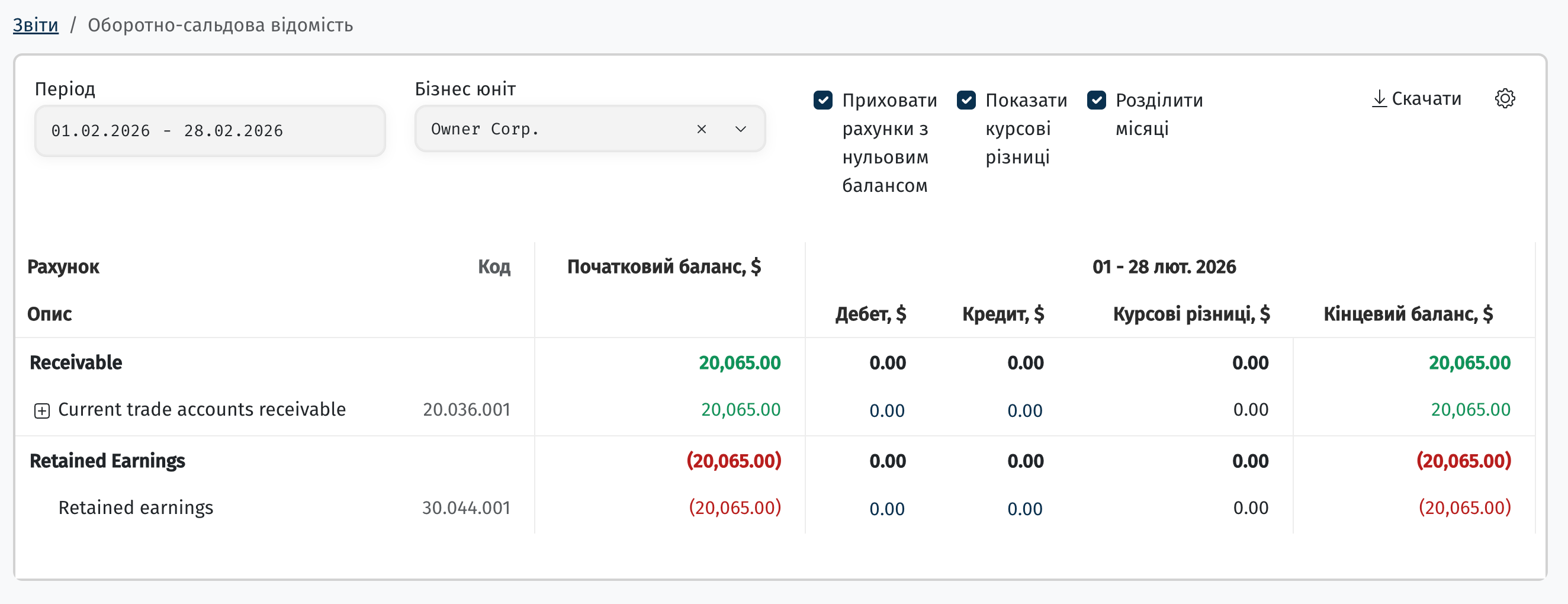
Task: Clear the Owner Corp. selection
Action: tap(701, 129)
